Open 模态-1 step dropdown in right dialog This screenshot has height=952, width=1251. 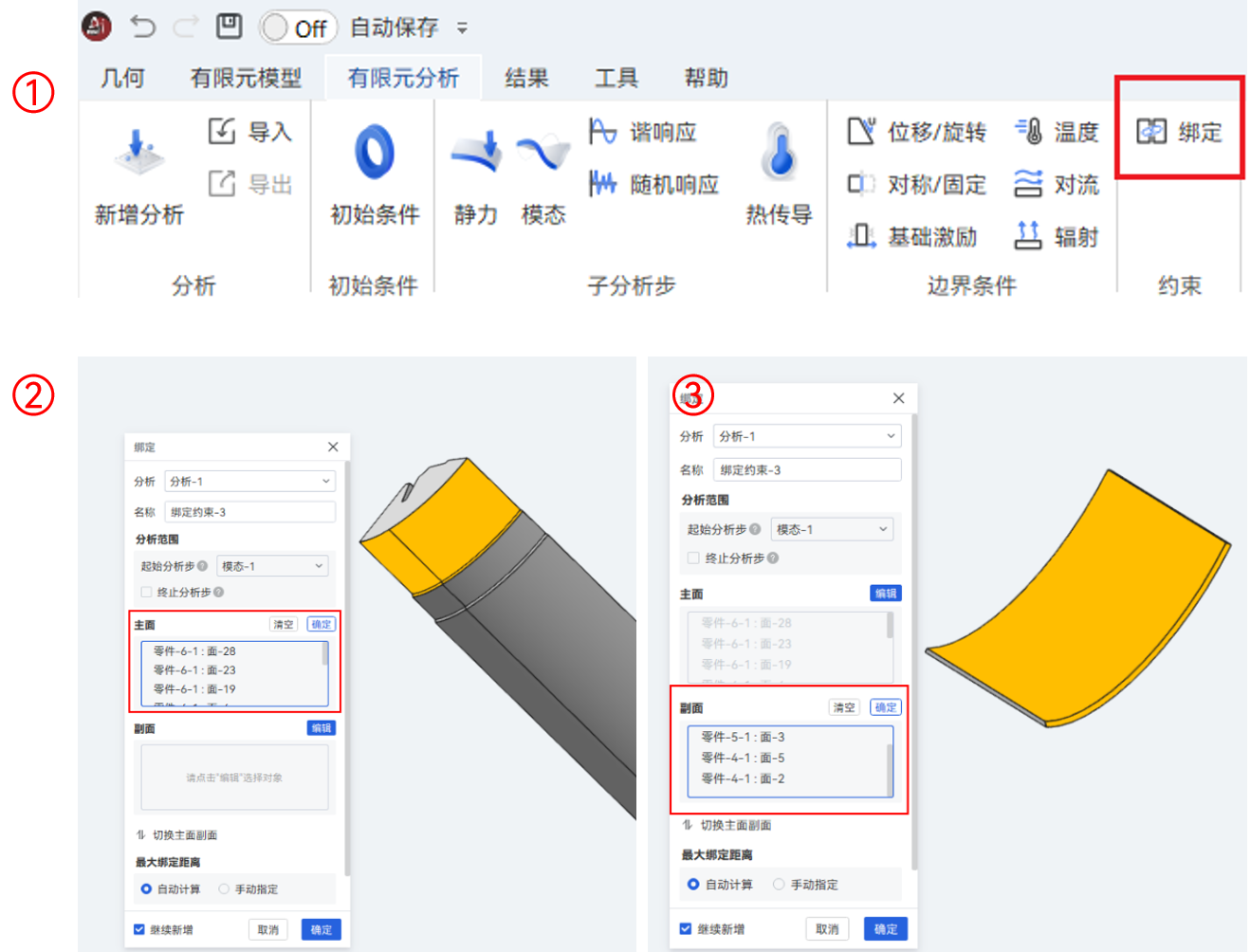(x=832, y=529)
